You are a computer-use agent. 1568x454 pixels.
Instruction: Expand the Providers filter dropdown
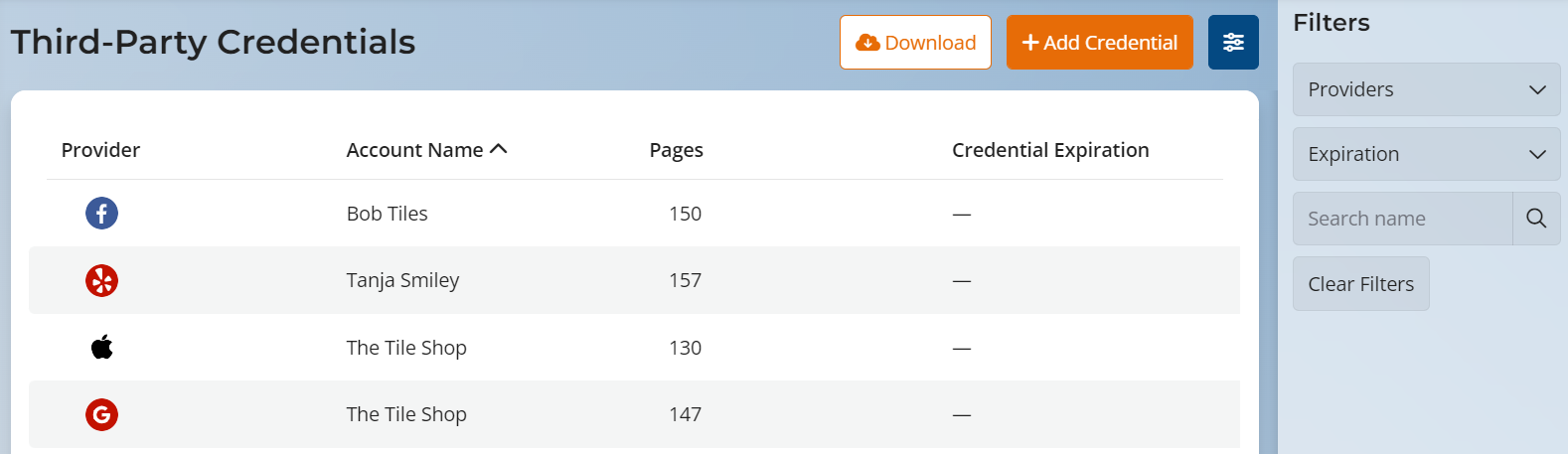[x=1426, y=89]
